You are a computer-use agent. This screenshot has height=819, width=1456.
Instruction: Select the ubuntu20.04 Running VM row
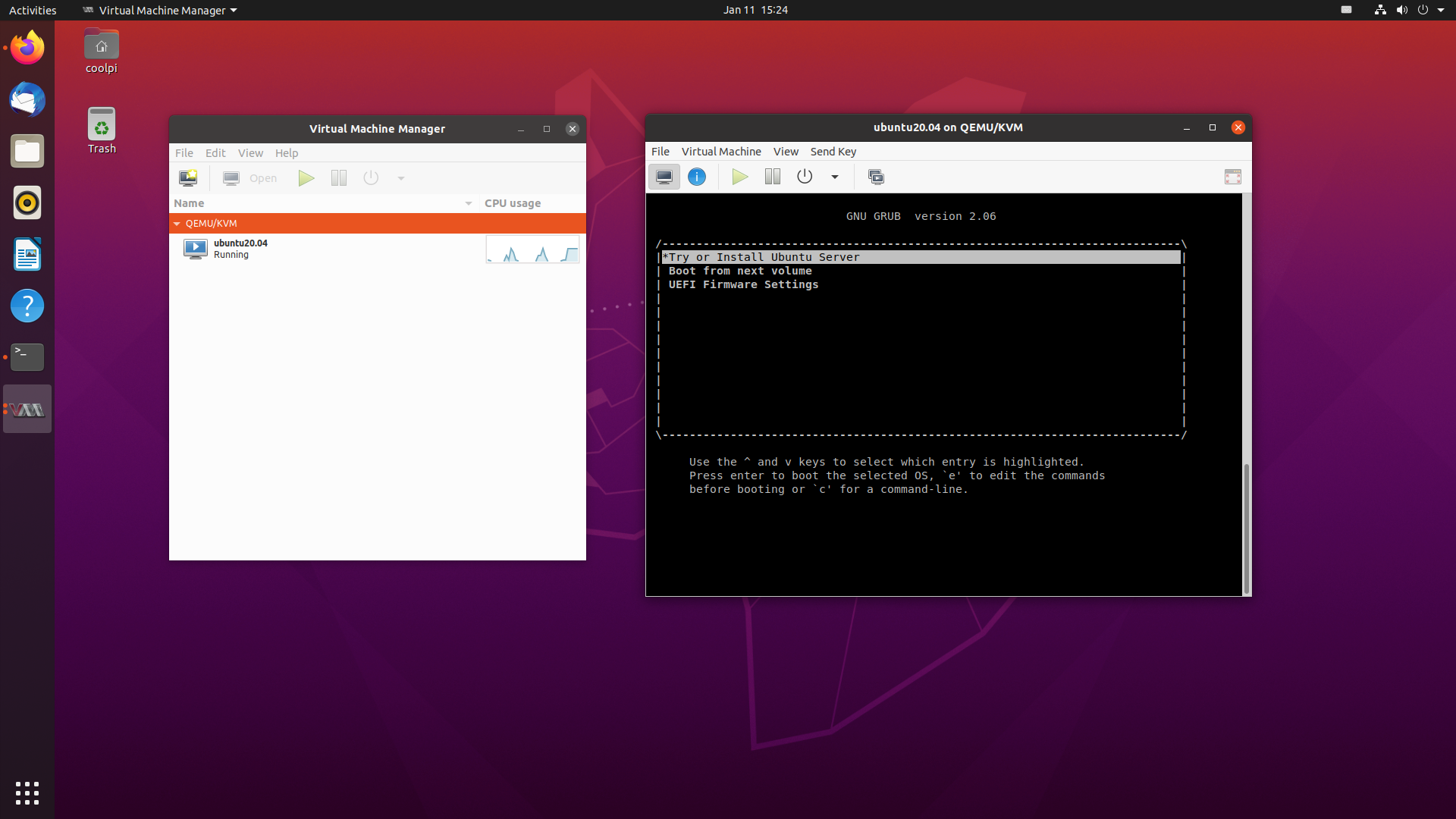click(378, 249)
